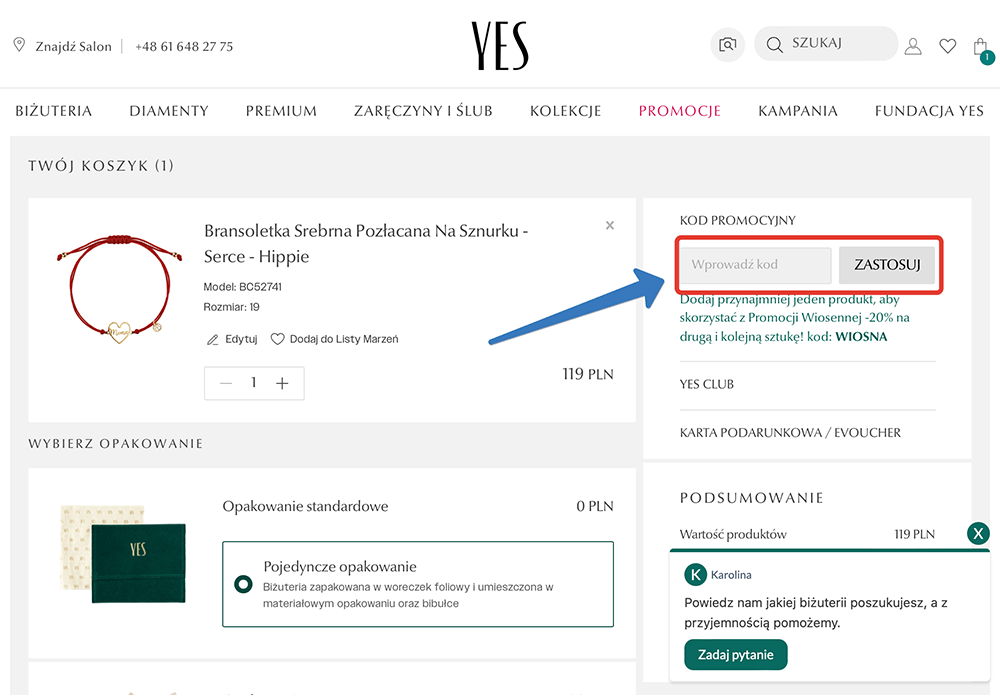Viewport: 1000px width, 700px height.
Task: Close the Karolina chat popup
Action: click(x=979, y=533)
